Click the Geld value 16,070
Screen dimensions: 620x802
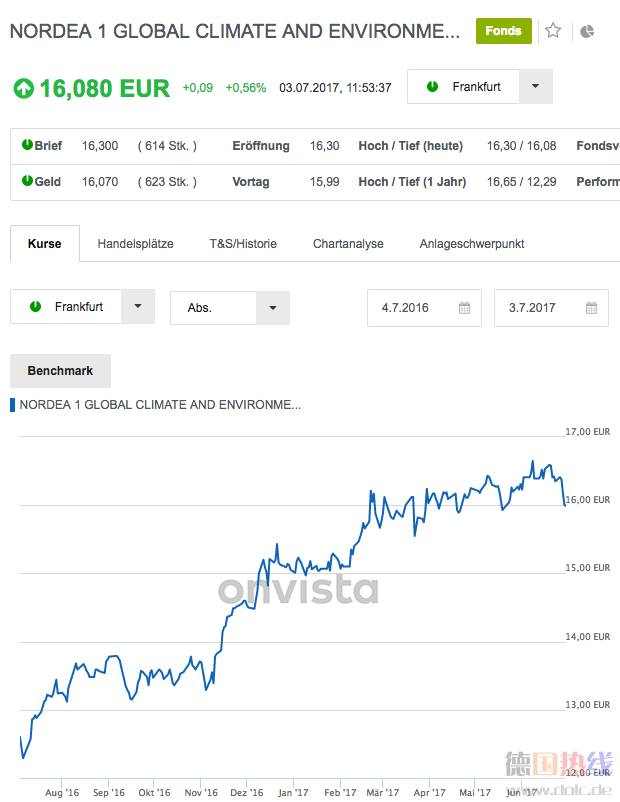tap(100, 182)
